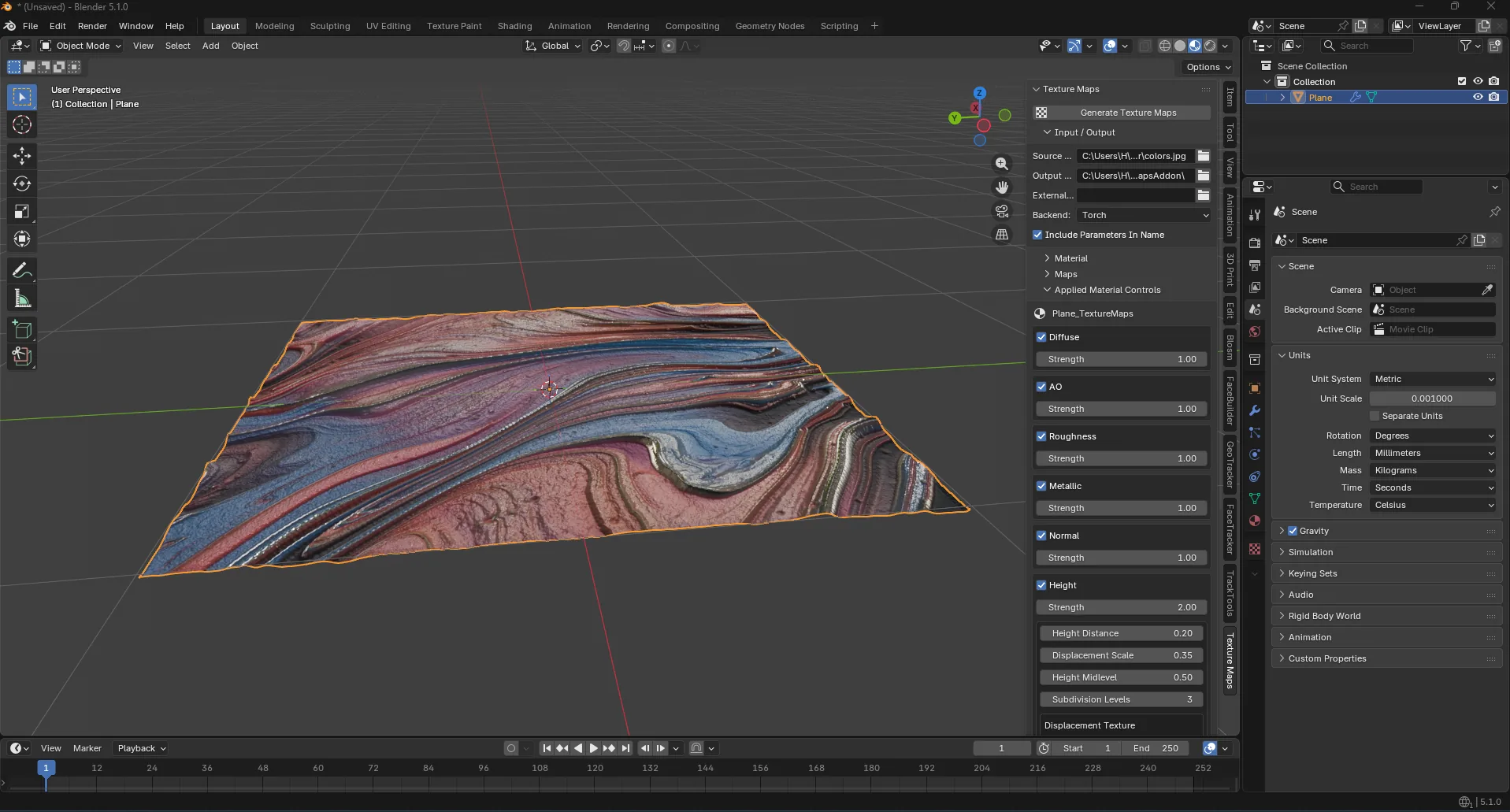Choose the Add Cube tool
This screenshot has height=812, width=1510.
[22, 330]
